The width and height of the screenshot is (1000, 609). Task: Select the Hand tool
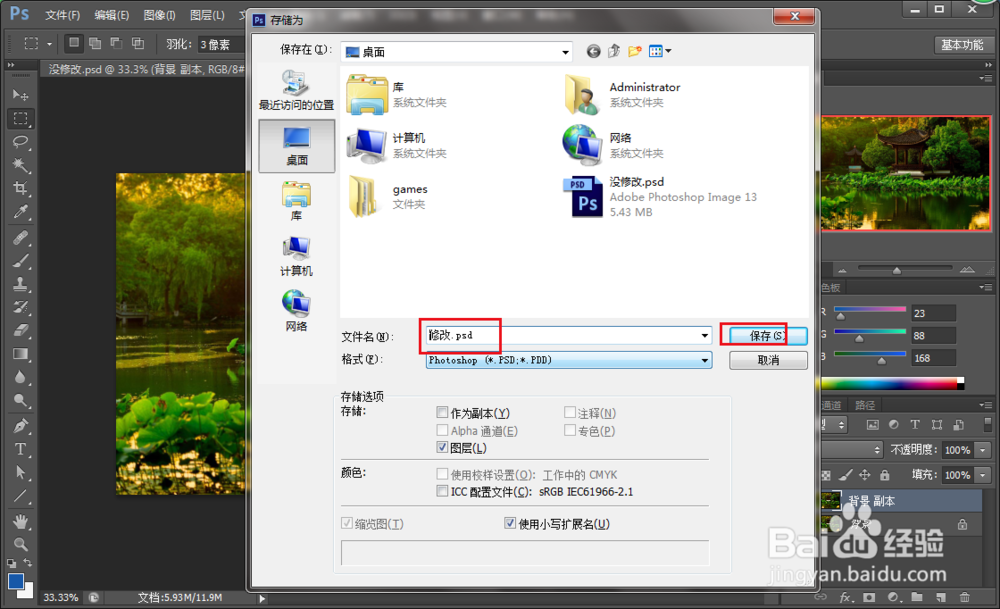20,522
